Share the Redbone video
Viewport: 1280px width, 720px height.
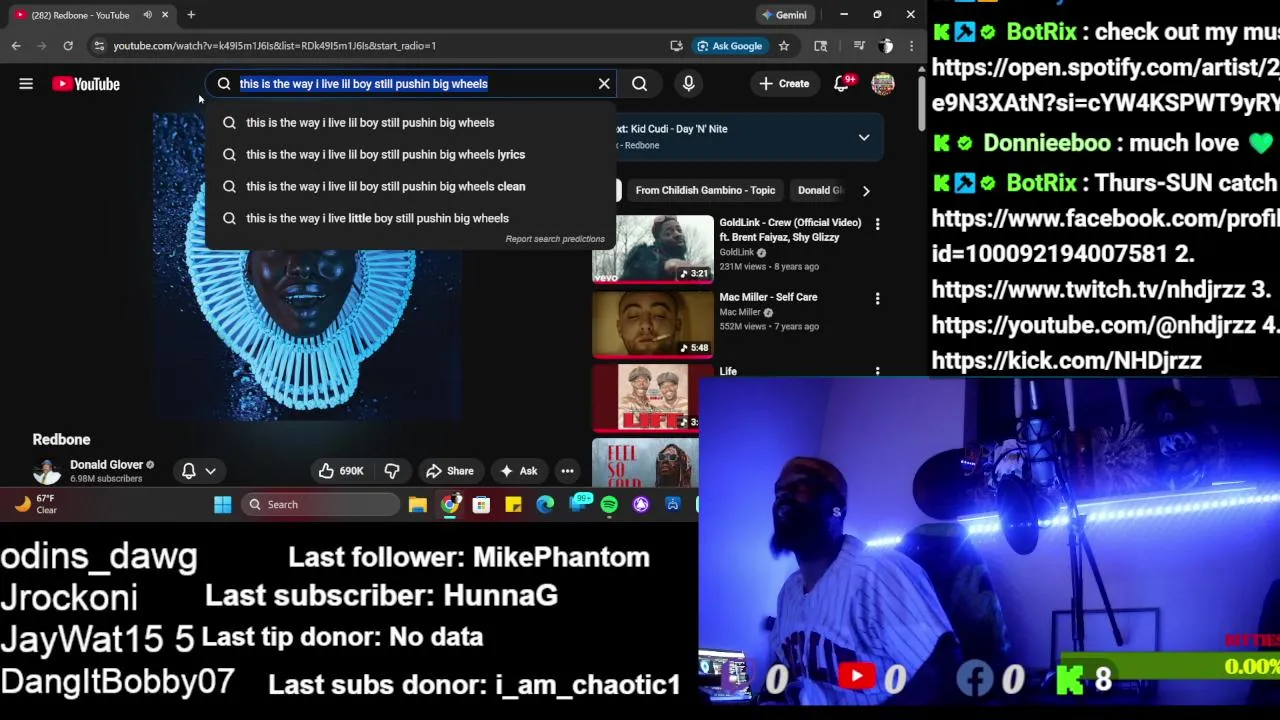tap(449, 471)
